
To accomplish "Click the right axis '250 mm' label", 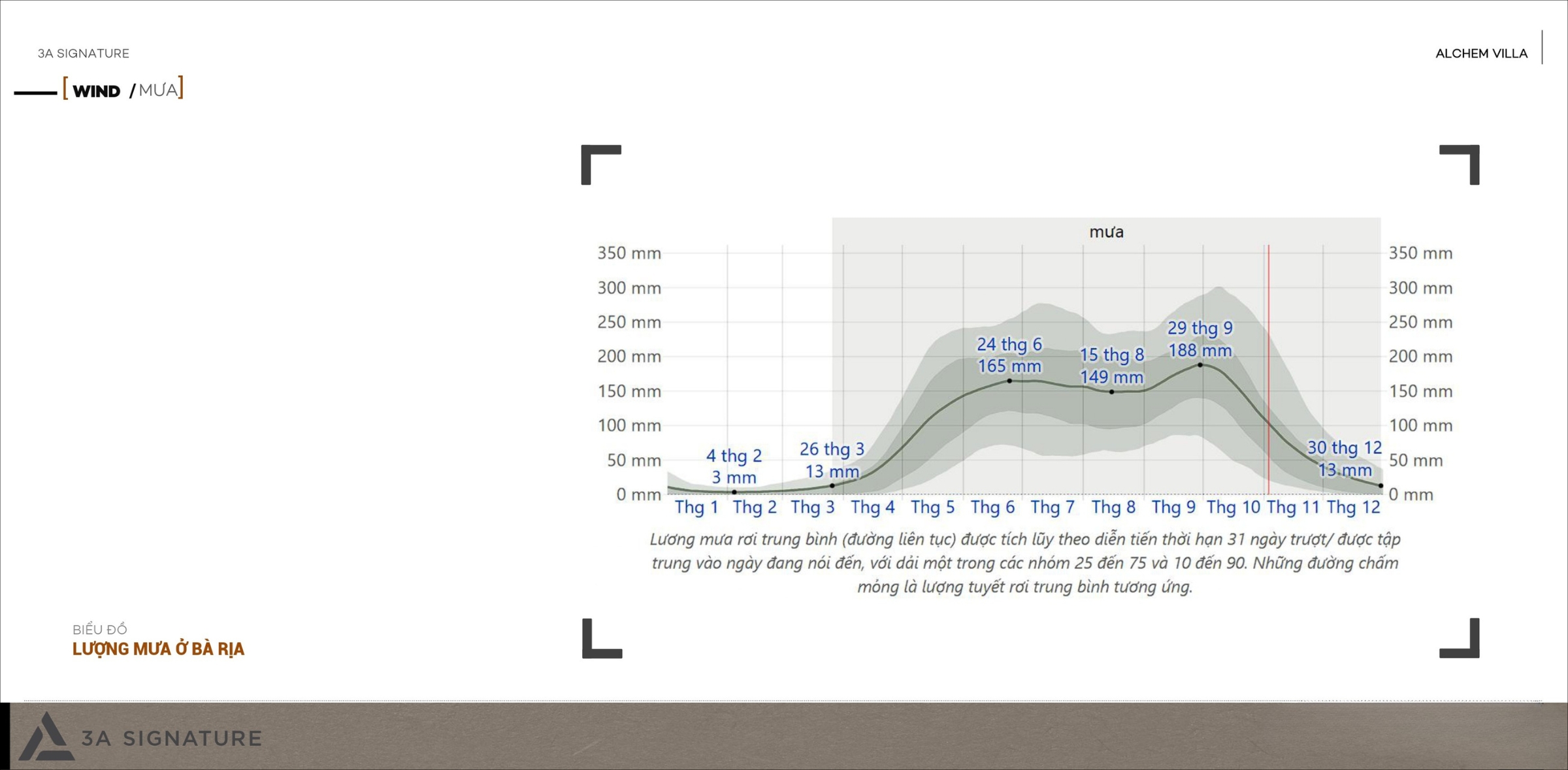I will pos(1421,322).
